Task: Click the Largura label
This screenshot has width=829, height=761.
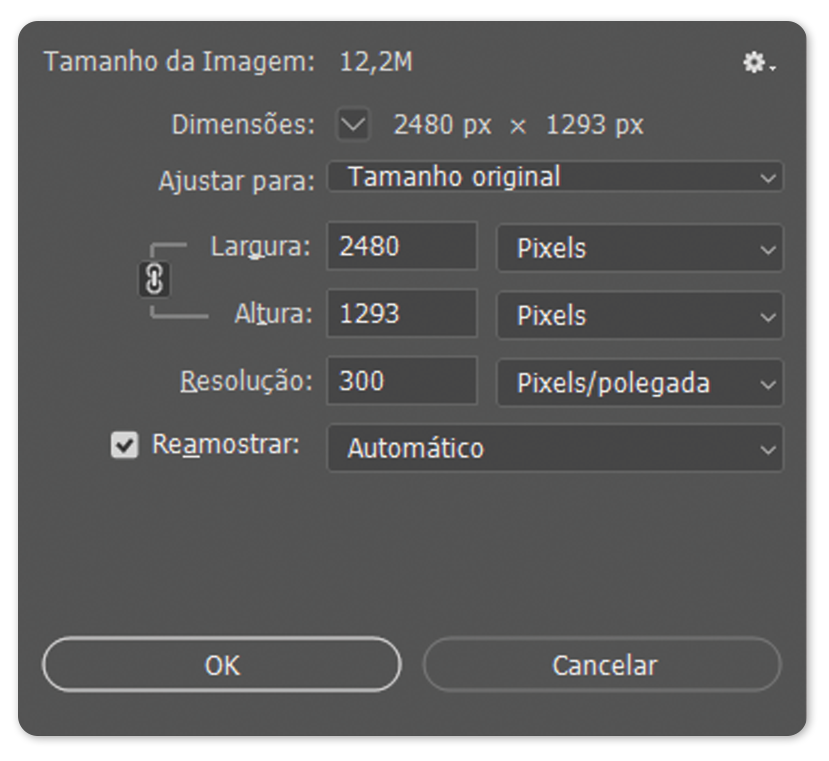Action: click(x=263, y=247)
